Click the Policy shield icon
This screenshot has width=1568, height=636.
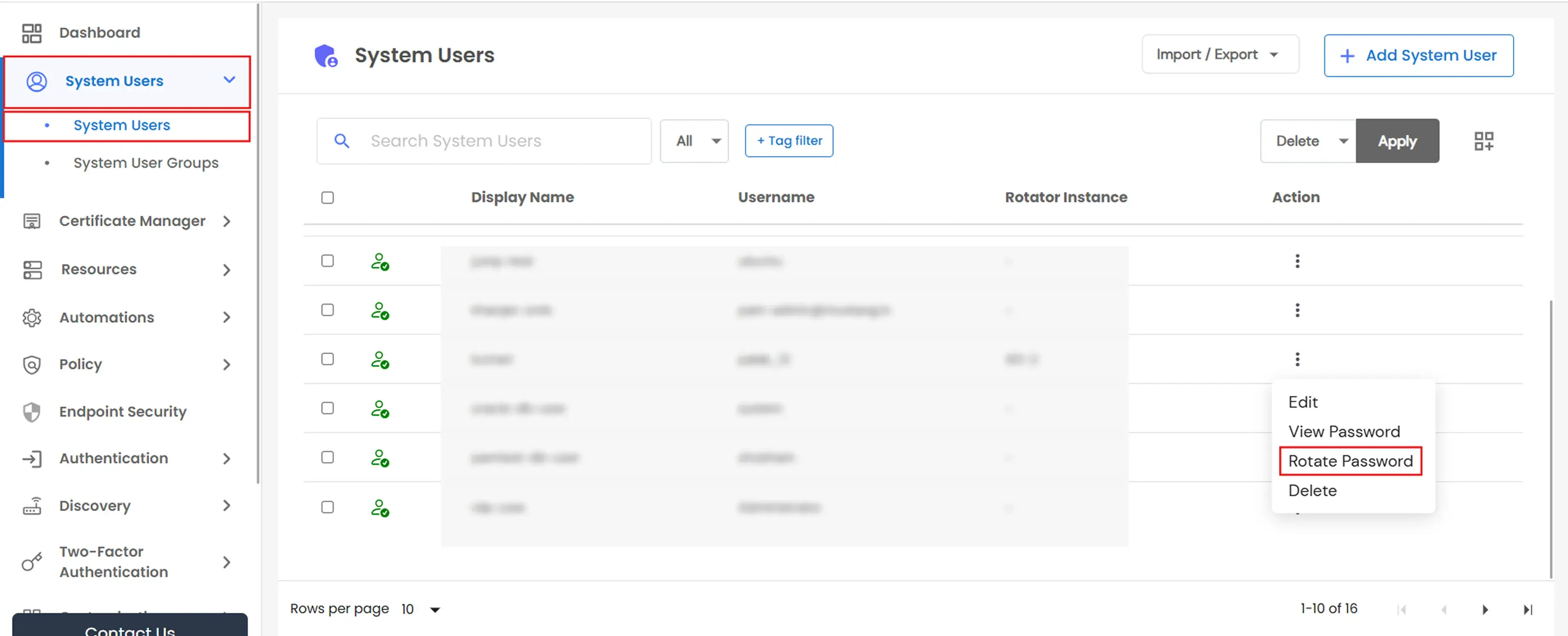[31, 364]
